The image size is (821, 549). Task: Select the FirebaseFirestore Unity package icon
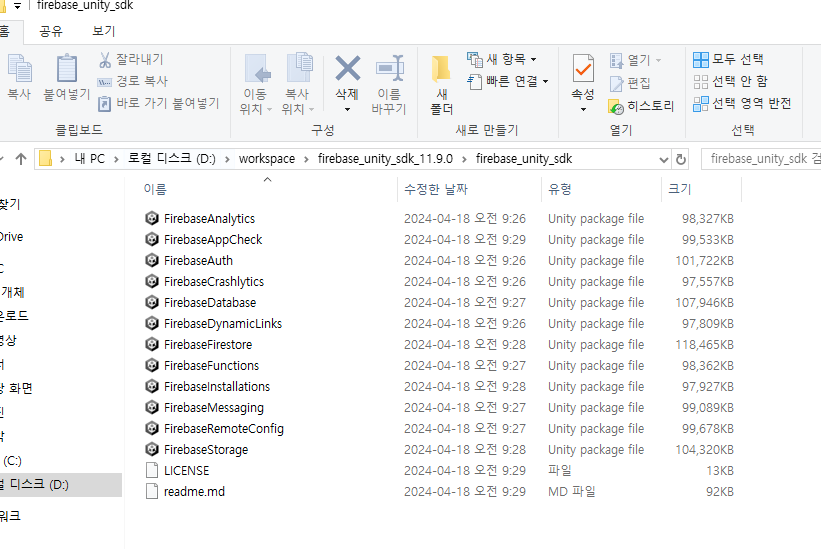[152, 344]
